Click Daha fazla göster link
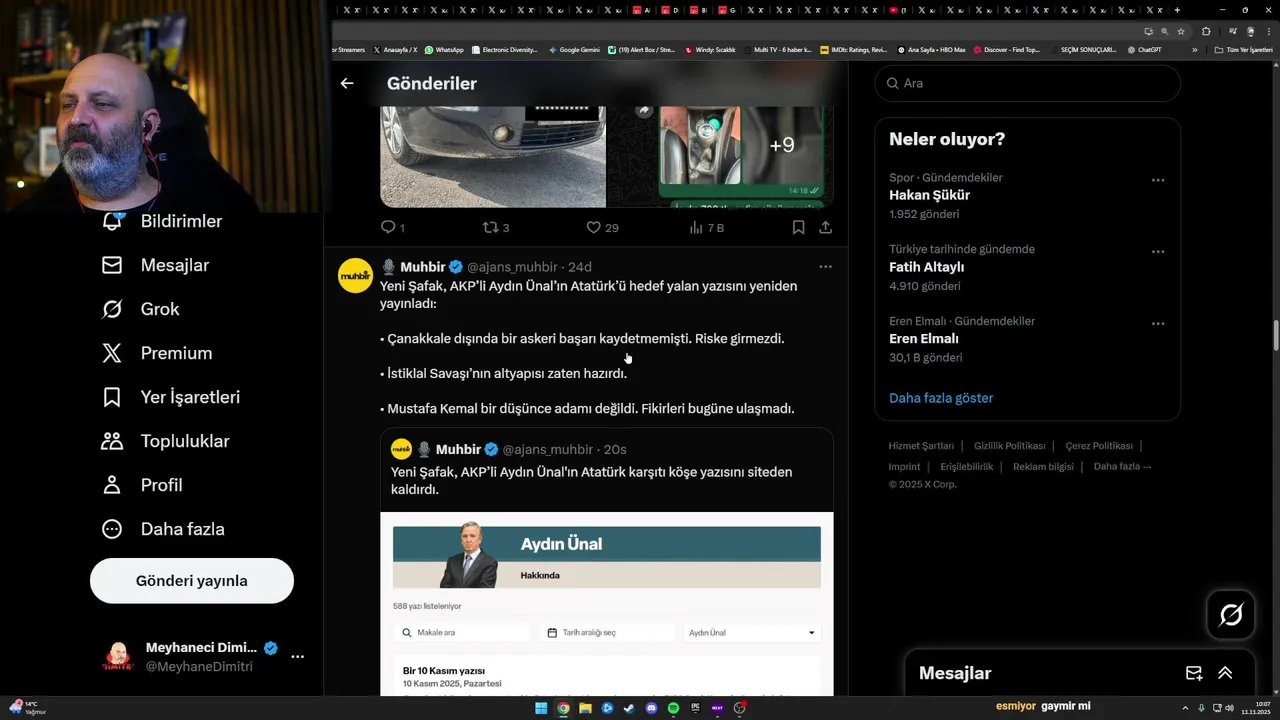The width and height of the screenshot is (1280, 720). [941, 398]
